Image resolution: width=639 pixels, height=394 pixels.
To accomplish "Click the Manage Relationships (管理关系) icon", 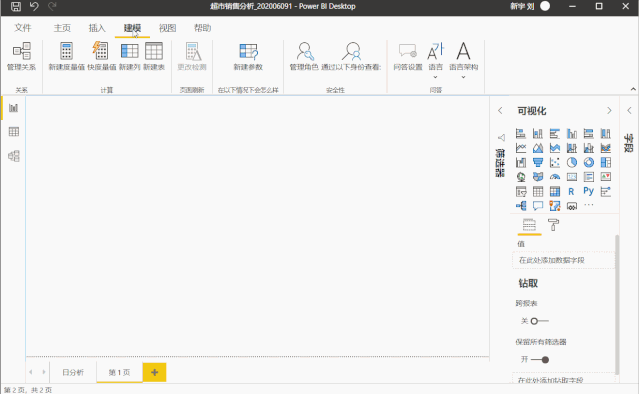I will pyautogui.click(x=22, y=51).
